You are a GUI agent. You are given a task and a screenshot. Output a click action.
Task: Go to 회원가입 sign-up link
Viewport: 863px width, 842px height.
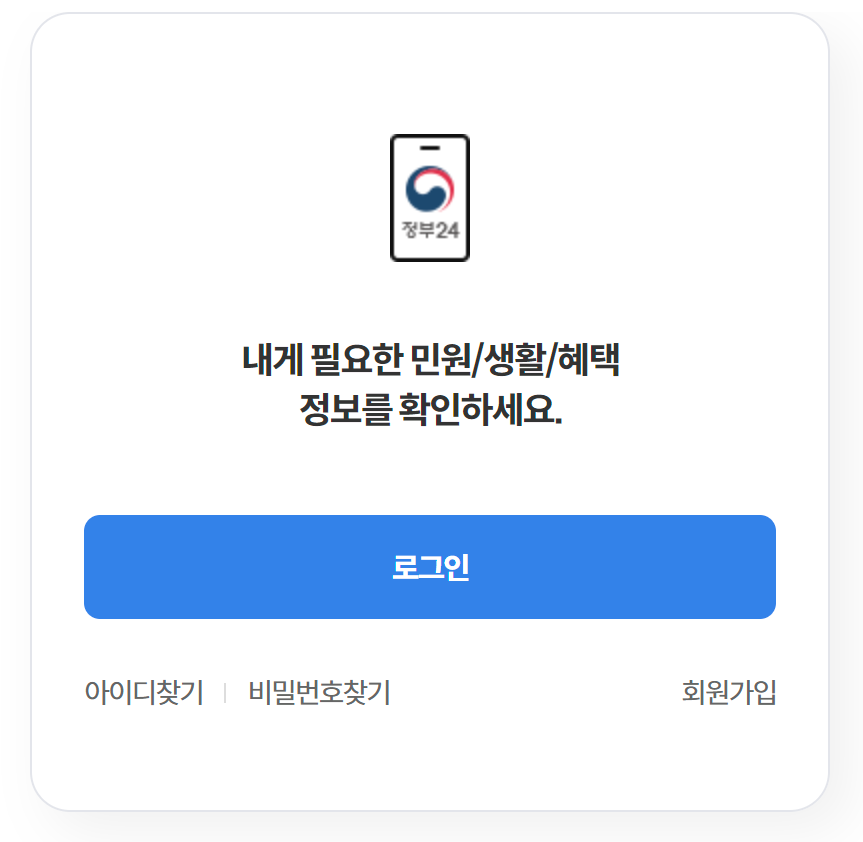(x=729, y=692)
